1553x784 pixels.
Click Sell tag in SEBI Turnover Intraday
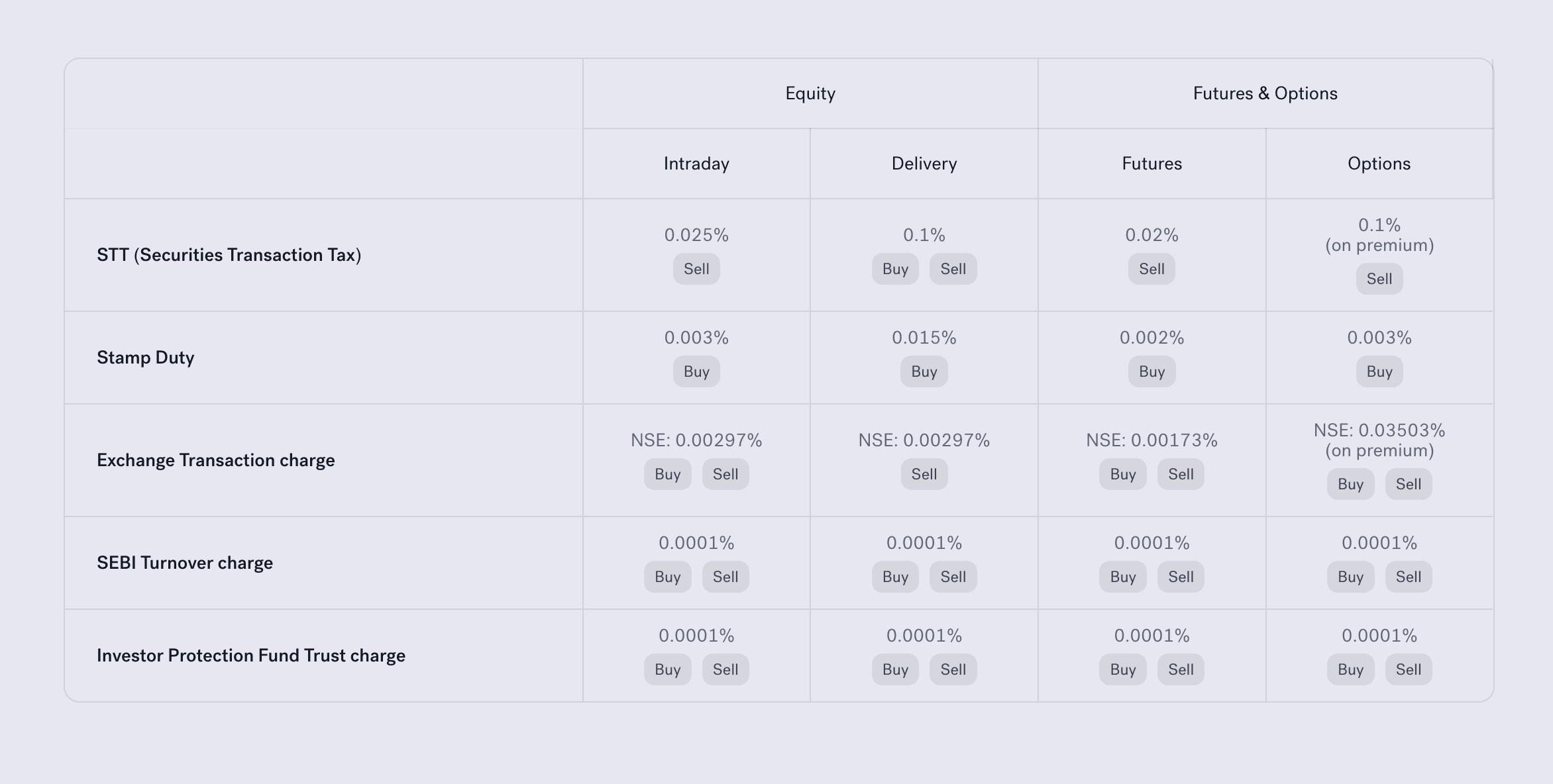coord(725,577)
